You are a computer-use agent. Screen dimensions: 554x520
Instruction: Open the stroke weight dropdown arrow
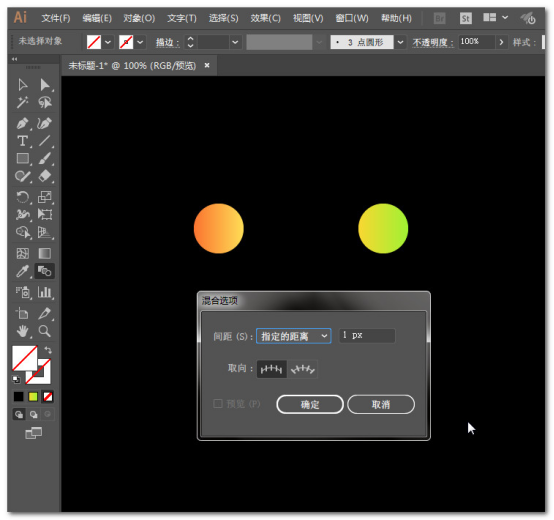click(x=235, y=42)
